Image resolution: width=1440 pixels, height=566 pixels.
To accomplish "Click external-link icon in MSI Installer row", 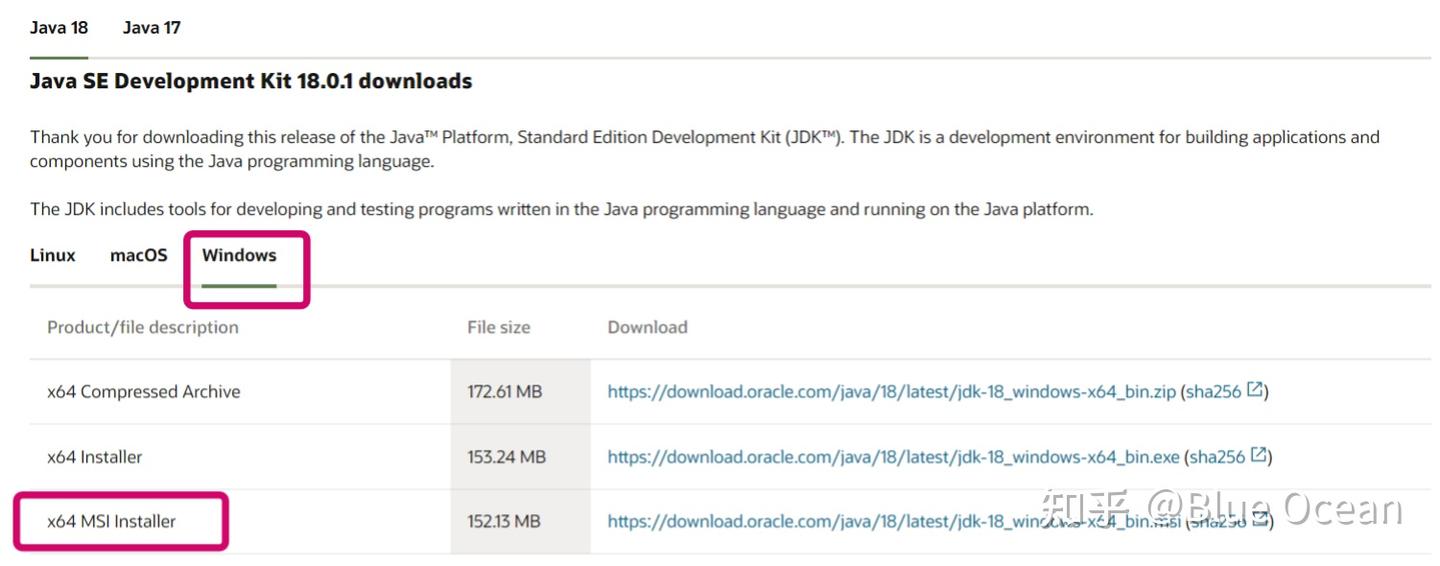I will (x=1261, y=519).
